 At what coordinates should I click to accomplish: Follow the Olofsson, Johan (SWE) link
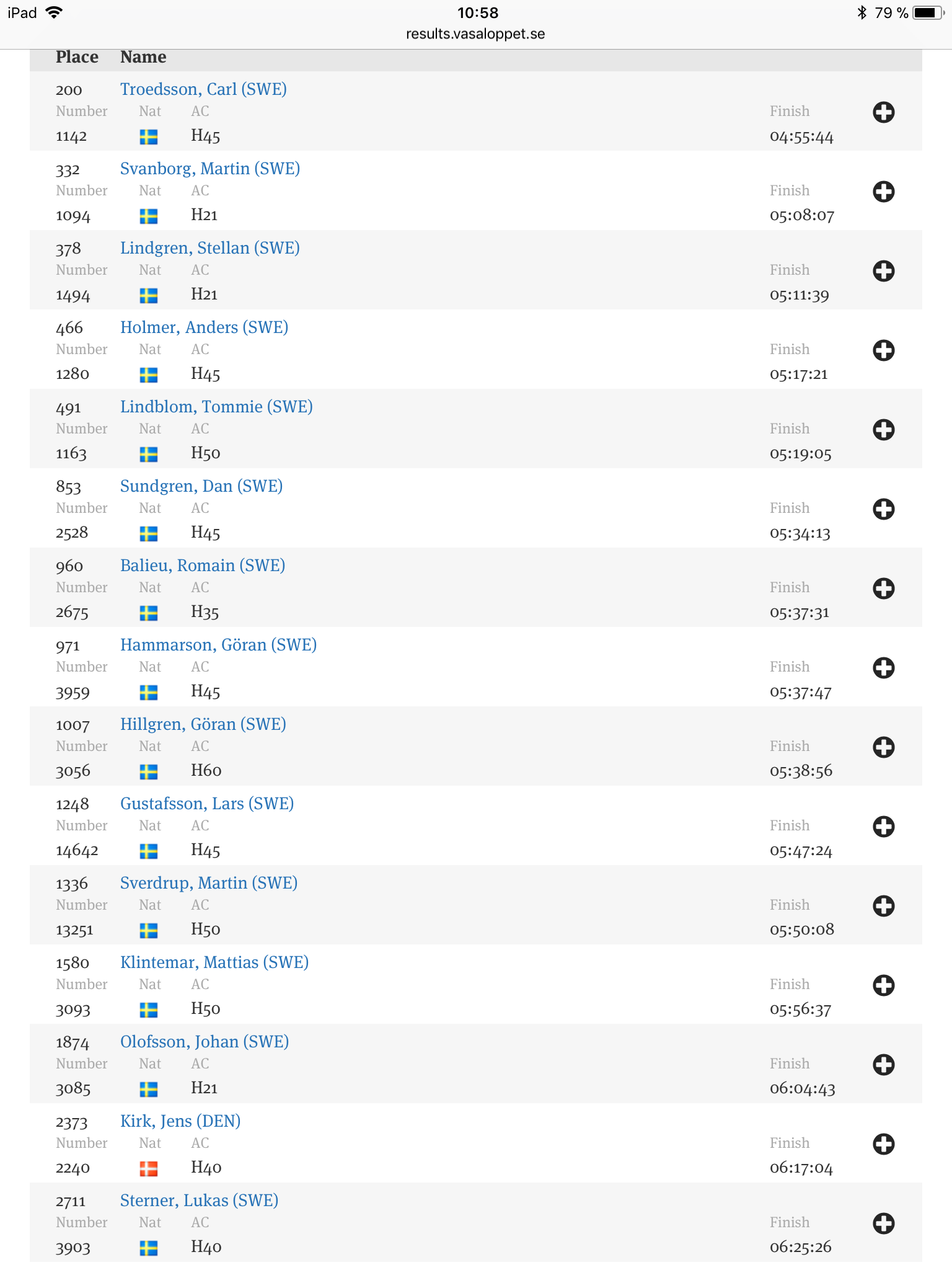205,1042
